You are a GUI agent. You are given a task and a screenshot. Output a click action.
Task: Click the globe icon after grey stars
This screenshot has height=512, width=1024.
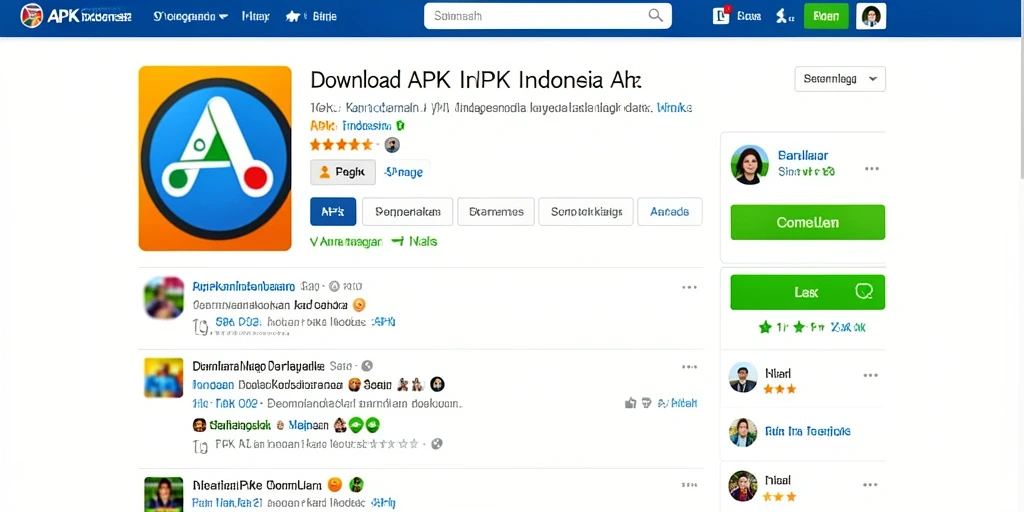click(x=437, y=443)
